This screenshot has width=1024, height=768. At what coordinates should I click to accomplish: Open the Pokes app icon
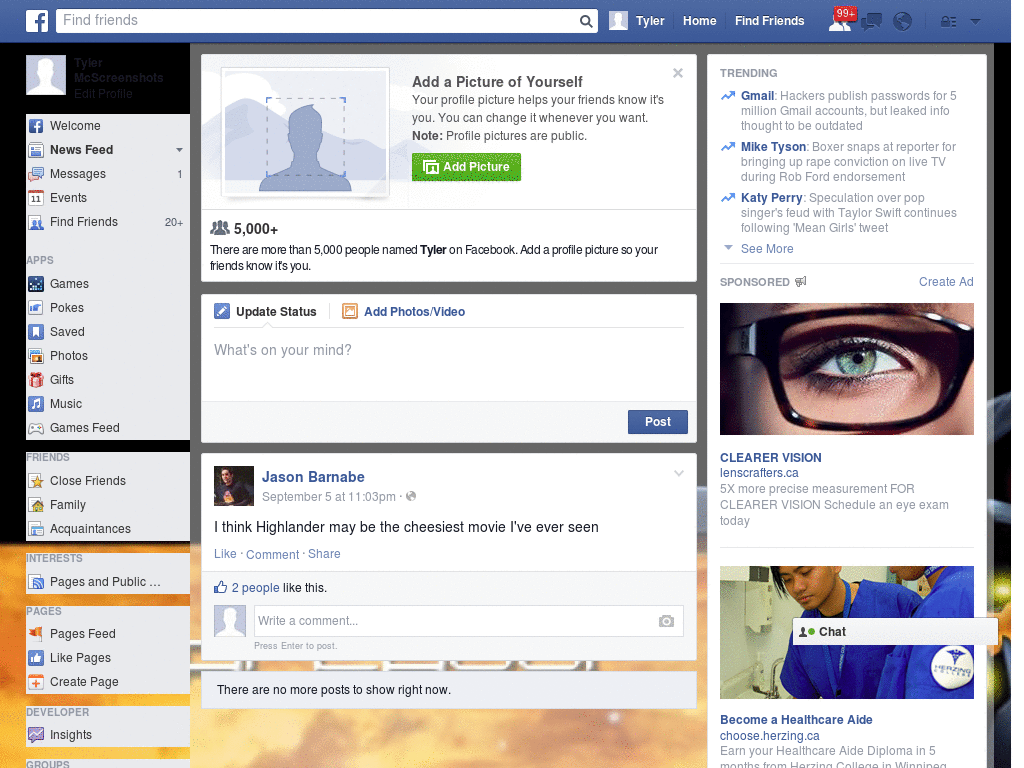pyautogui.click(x=36, y=308)
